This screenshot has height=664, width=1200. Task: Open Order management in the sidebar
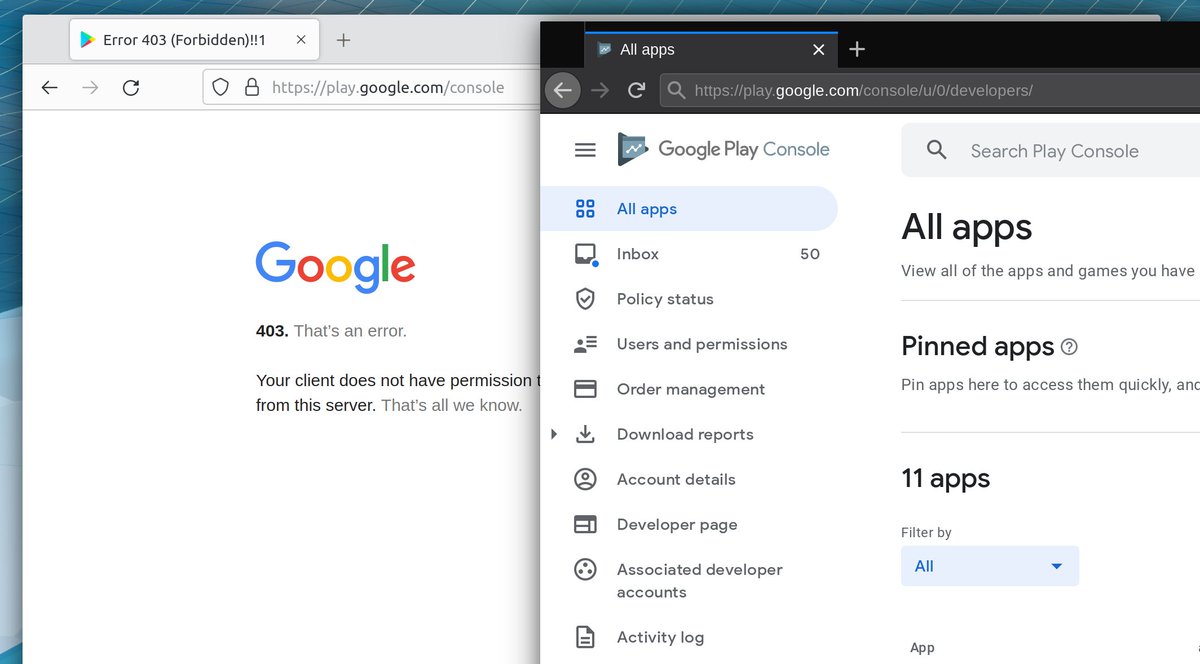[x=689, y=389]
